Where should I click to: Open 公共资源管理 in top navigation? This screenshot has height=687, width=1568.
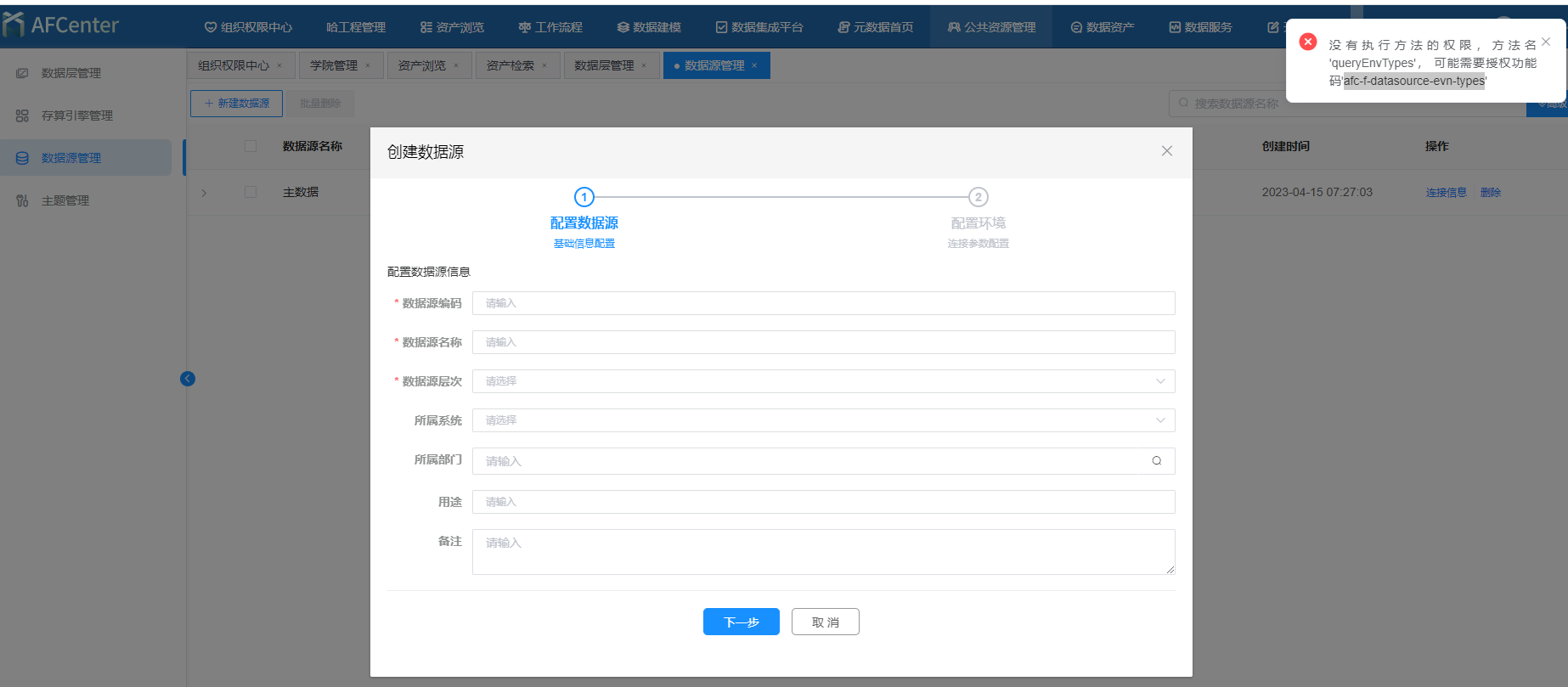point(991,27)
